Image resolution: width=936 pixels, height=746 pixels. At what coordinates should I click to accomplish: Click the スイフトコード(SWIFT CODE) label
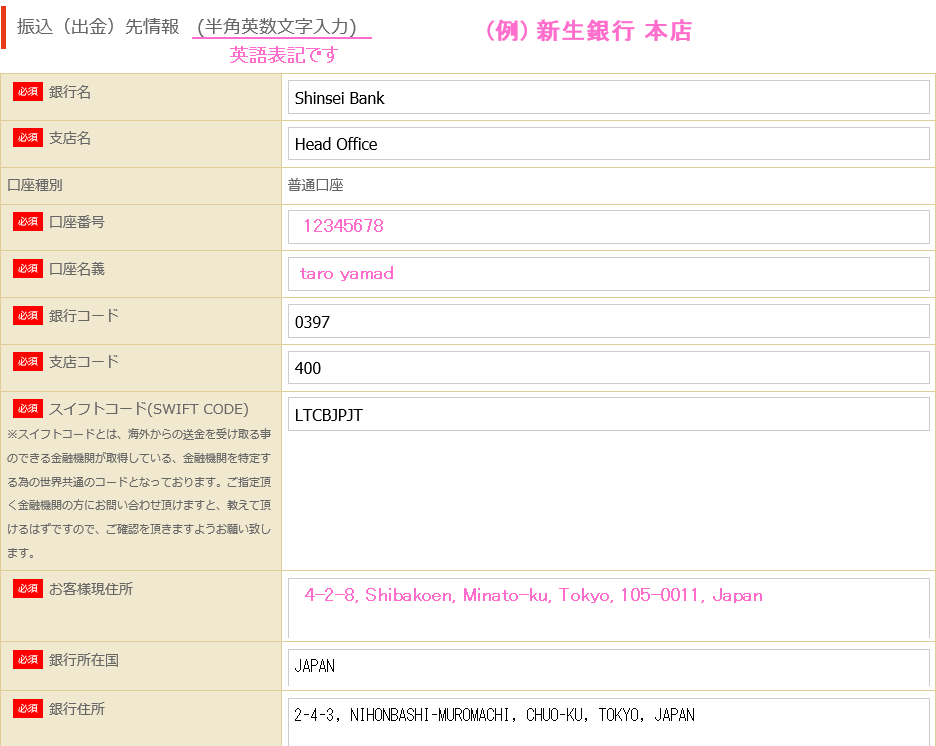(x=149, y=409)
